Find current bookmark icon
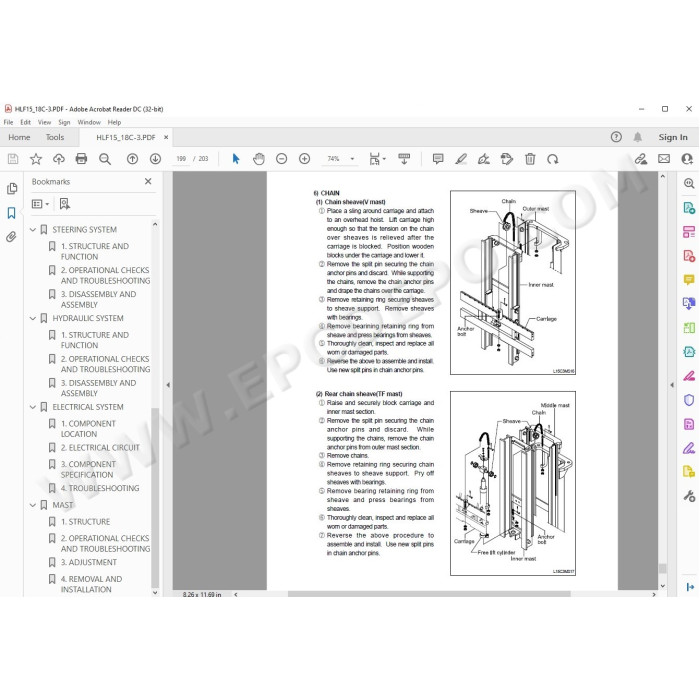 coord(65,204)
